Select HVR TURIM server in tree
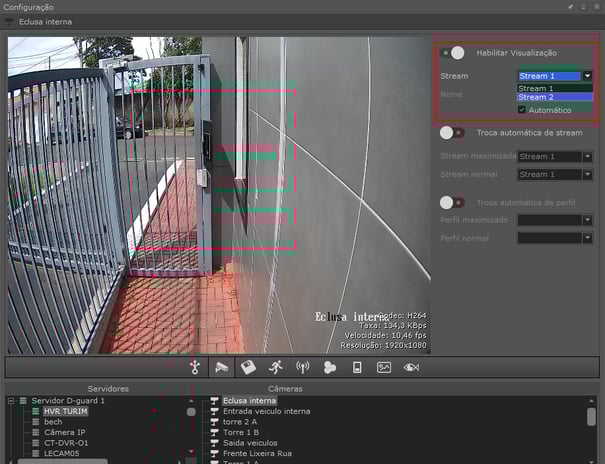This screenshot has width=605, height=464. click(x=66, y=411)
